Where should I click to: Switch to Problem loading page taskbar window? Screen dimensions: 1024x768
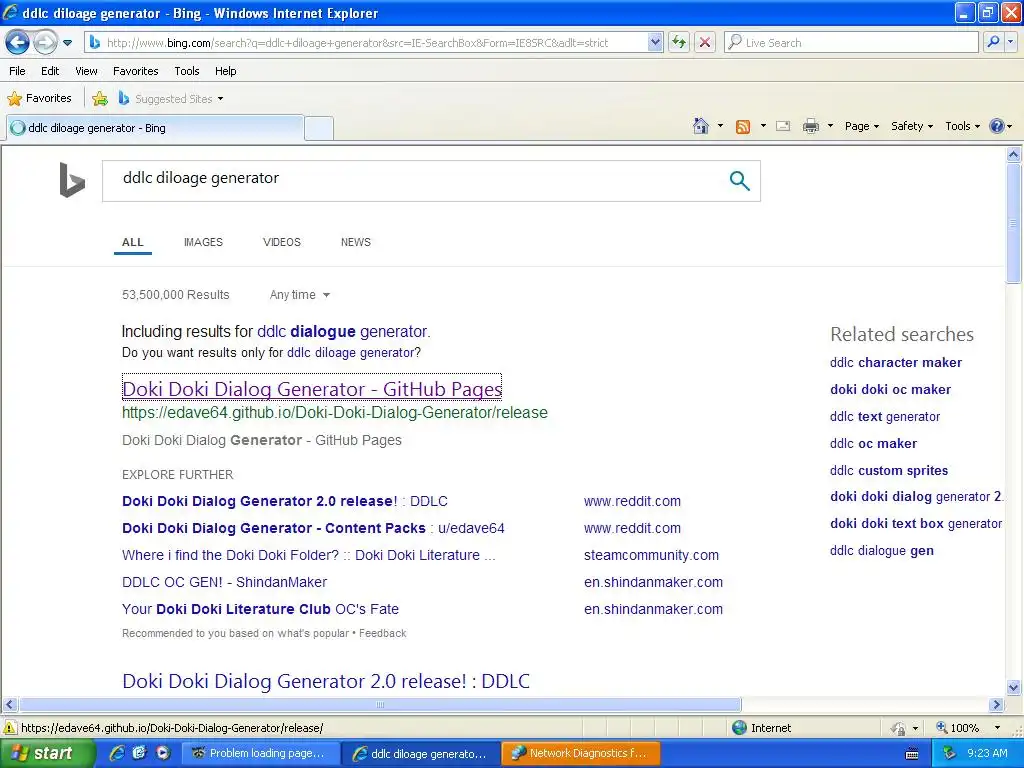click(261, 753)
